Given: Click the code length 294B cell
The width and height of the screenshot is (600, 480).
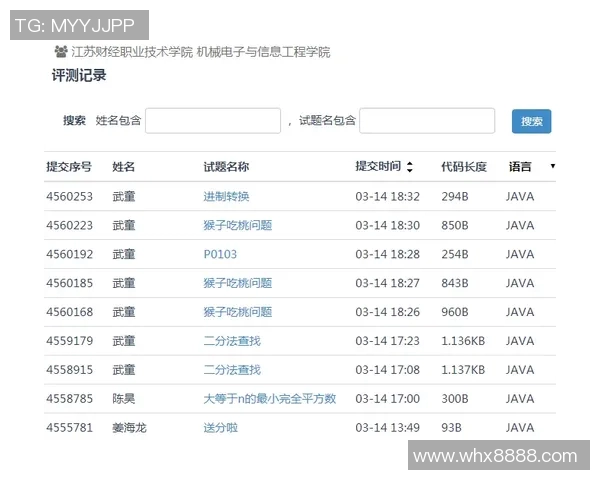Looking at the screenshot, I should (x=455, y=196).
